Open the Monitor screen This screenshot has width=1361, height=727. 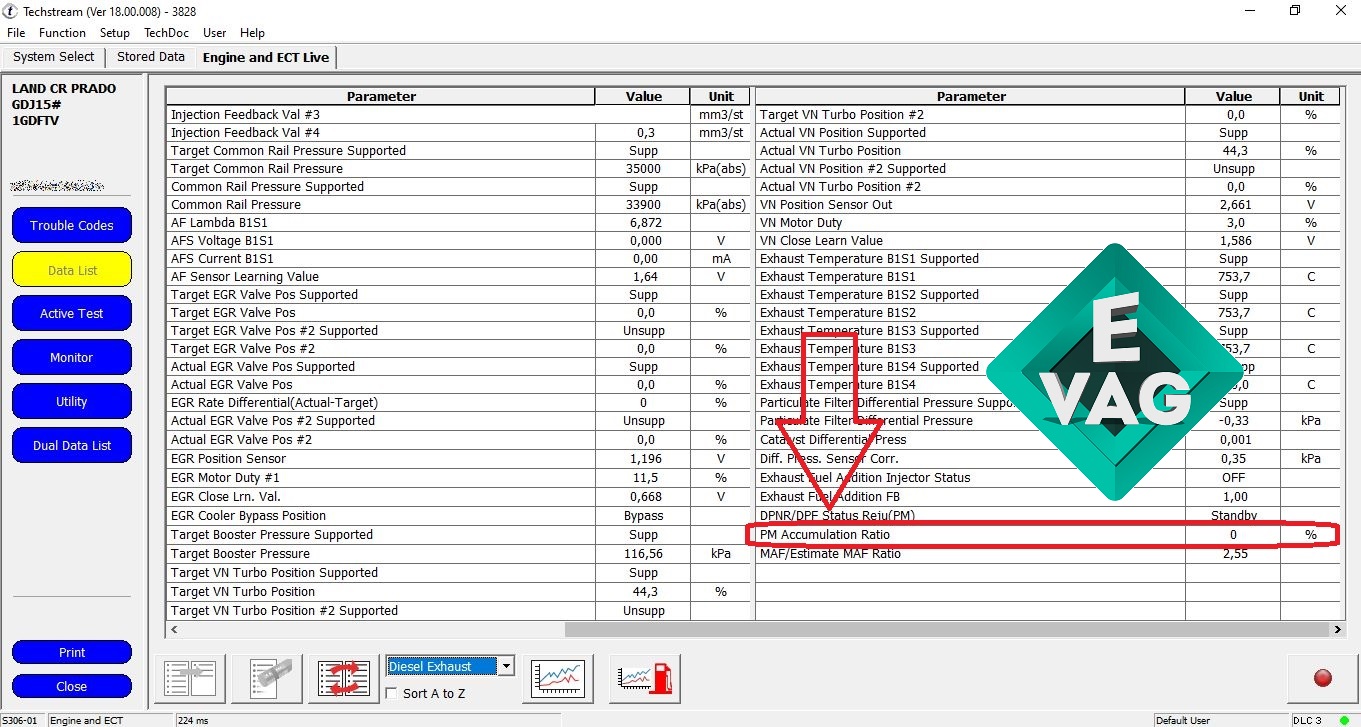point(72,357)
